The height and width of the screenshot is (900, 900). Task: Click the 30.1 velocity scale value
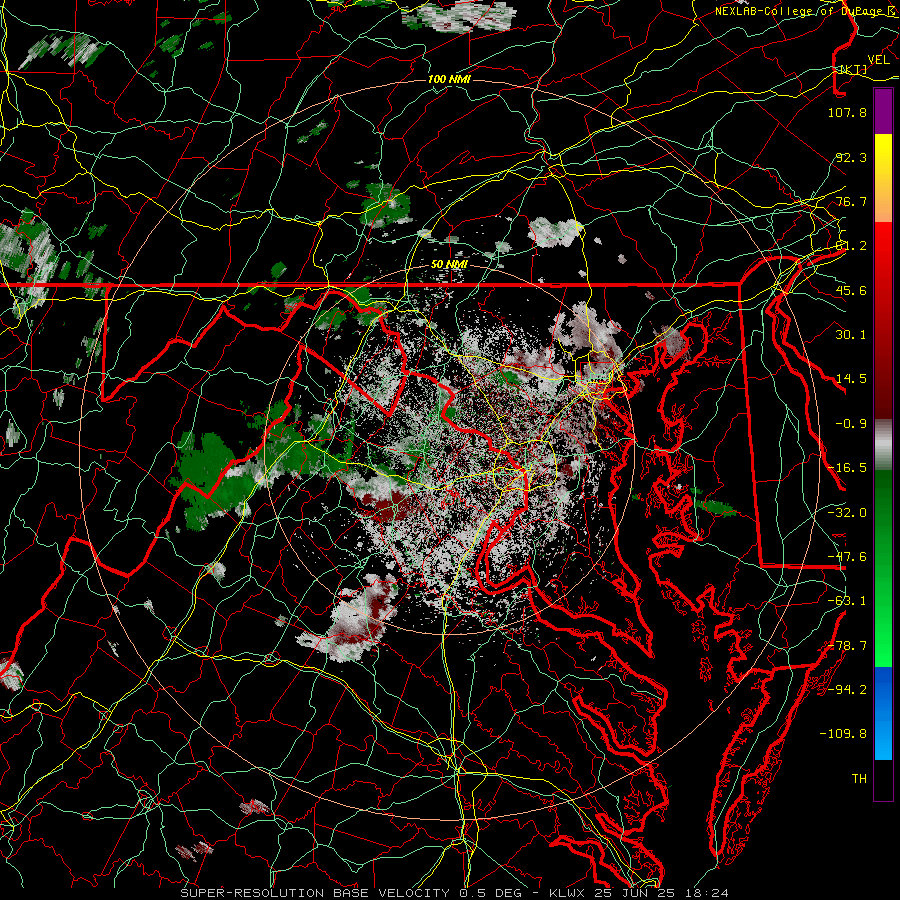(851, 335)
